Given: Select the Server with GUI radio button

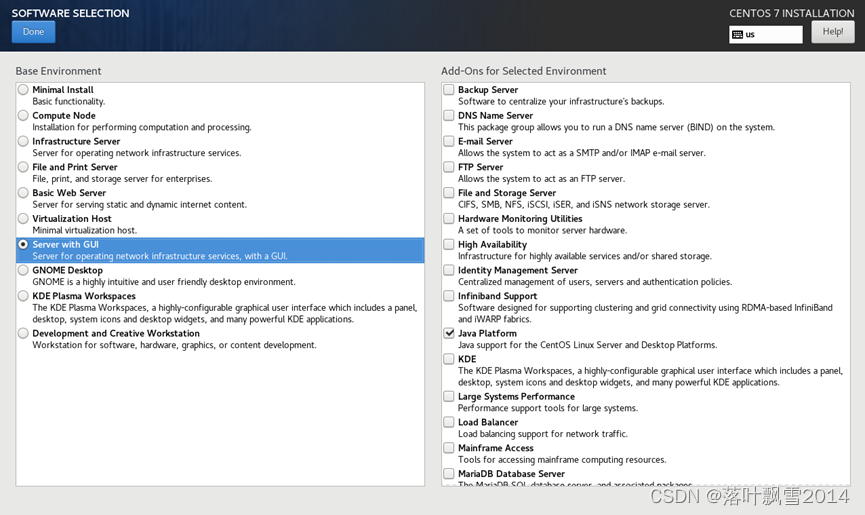Looking at the screenshot, I should (23, 244).
